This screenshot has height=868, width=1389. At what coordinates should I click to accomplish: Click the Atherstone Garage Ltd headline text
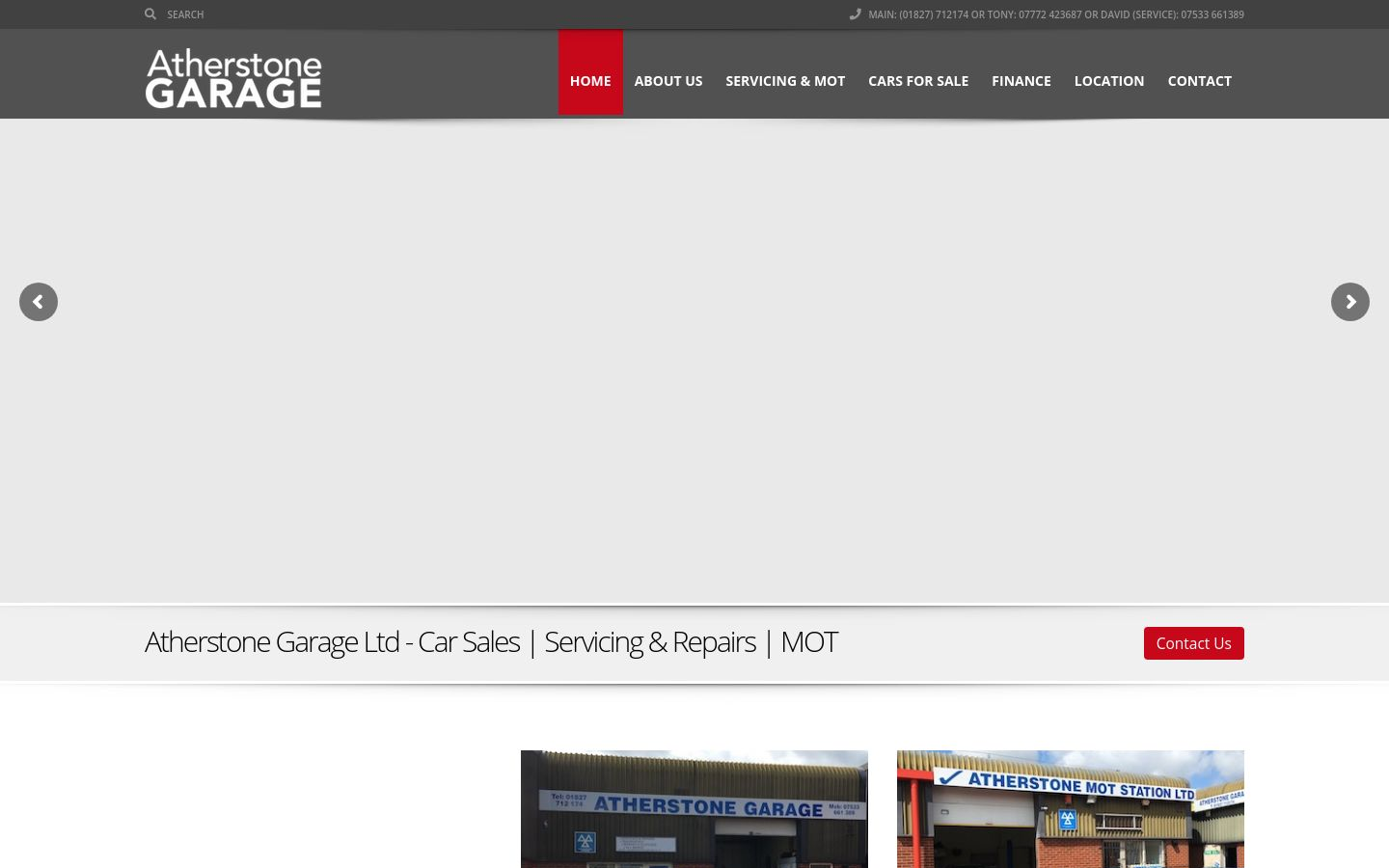(x=491, y=642)
